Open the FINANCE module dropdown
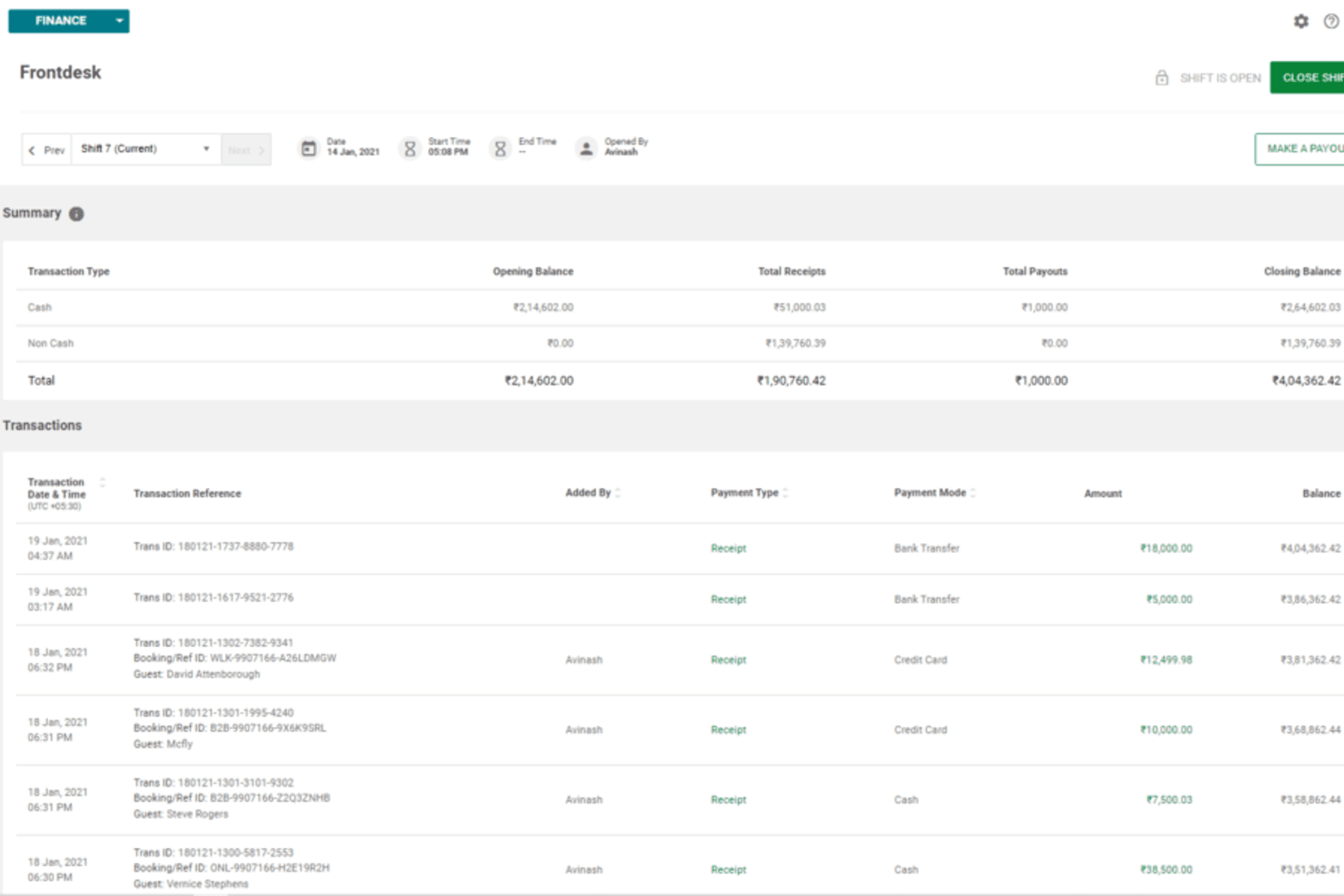The height and width of the screenshot is (896, 1344). (x=119, y=21)
